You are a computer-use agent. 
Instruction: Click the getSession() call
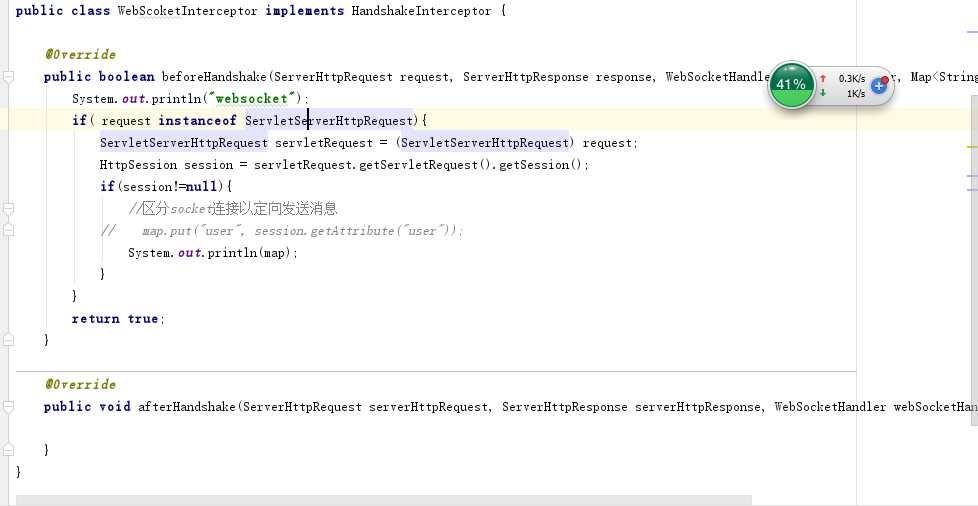pos(542,165)
